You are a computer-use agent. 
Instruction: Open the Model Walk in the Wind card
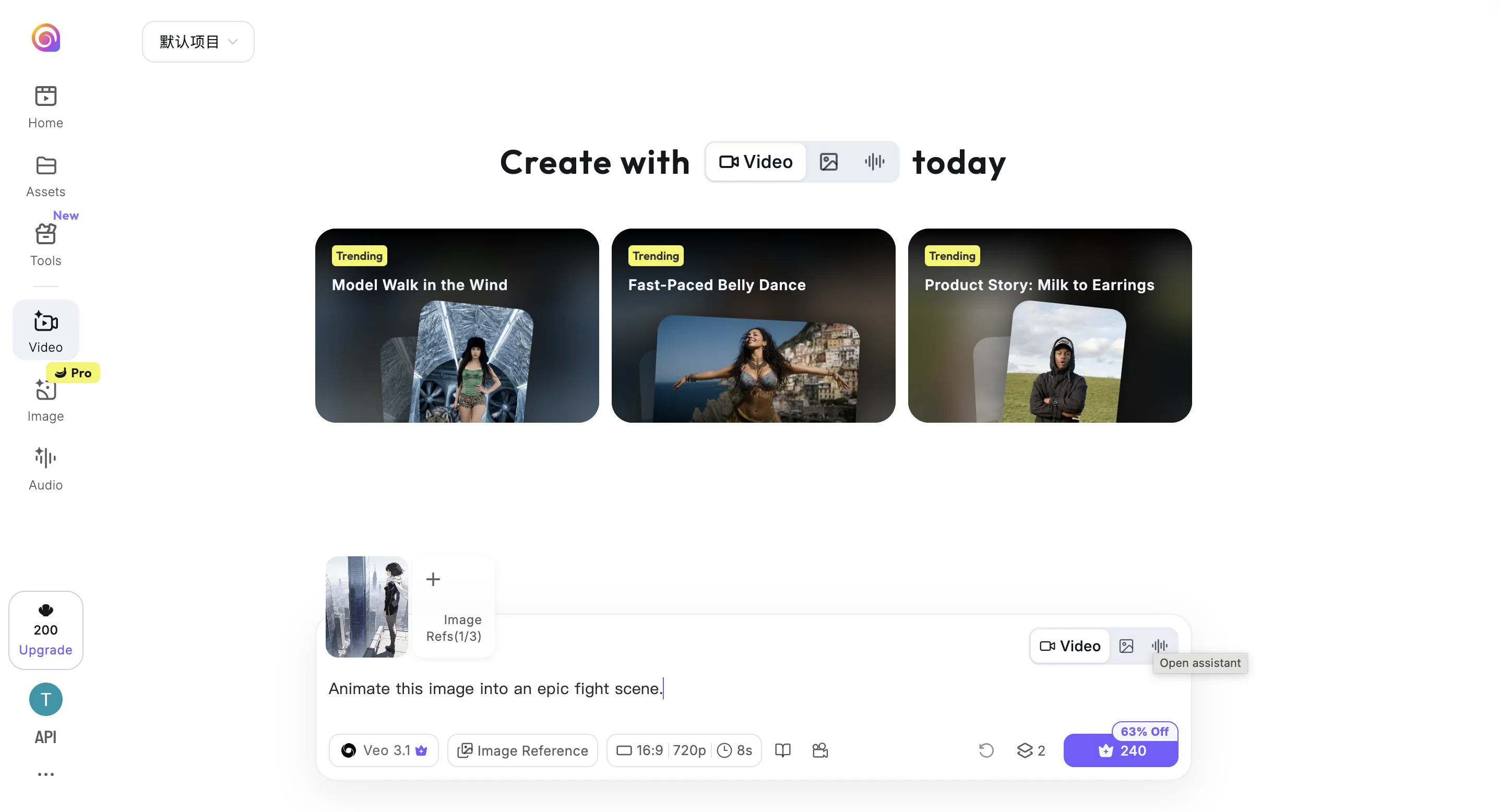457,326
